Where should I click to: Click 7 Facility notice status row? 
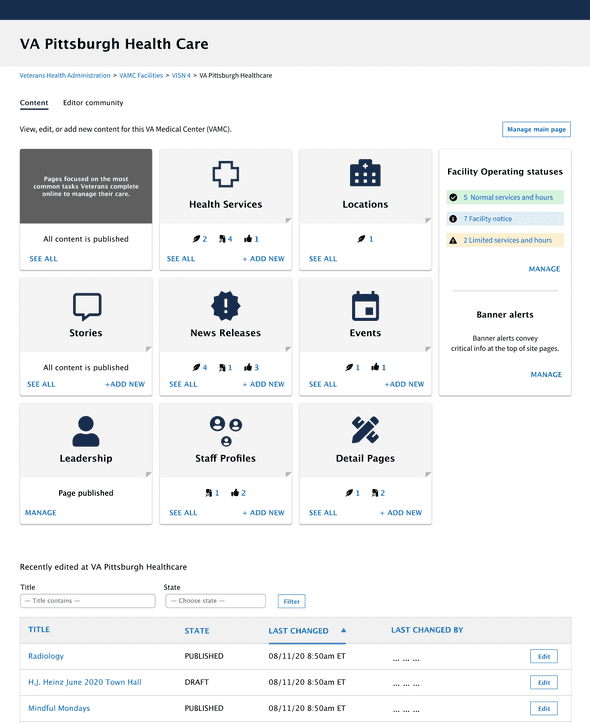[505, 219]
